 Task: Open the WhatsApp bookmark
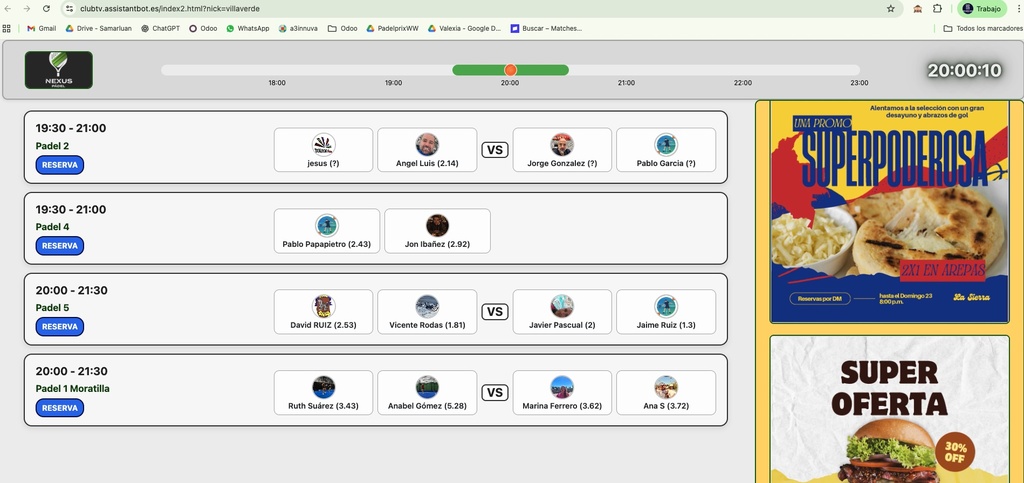point(247,28)
